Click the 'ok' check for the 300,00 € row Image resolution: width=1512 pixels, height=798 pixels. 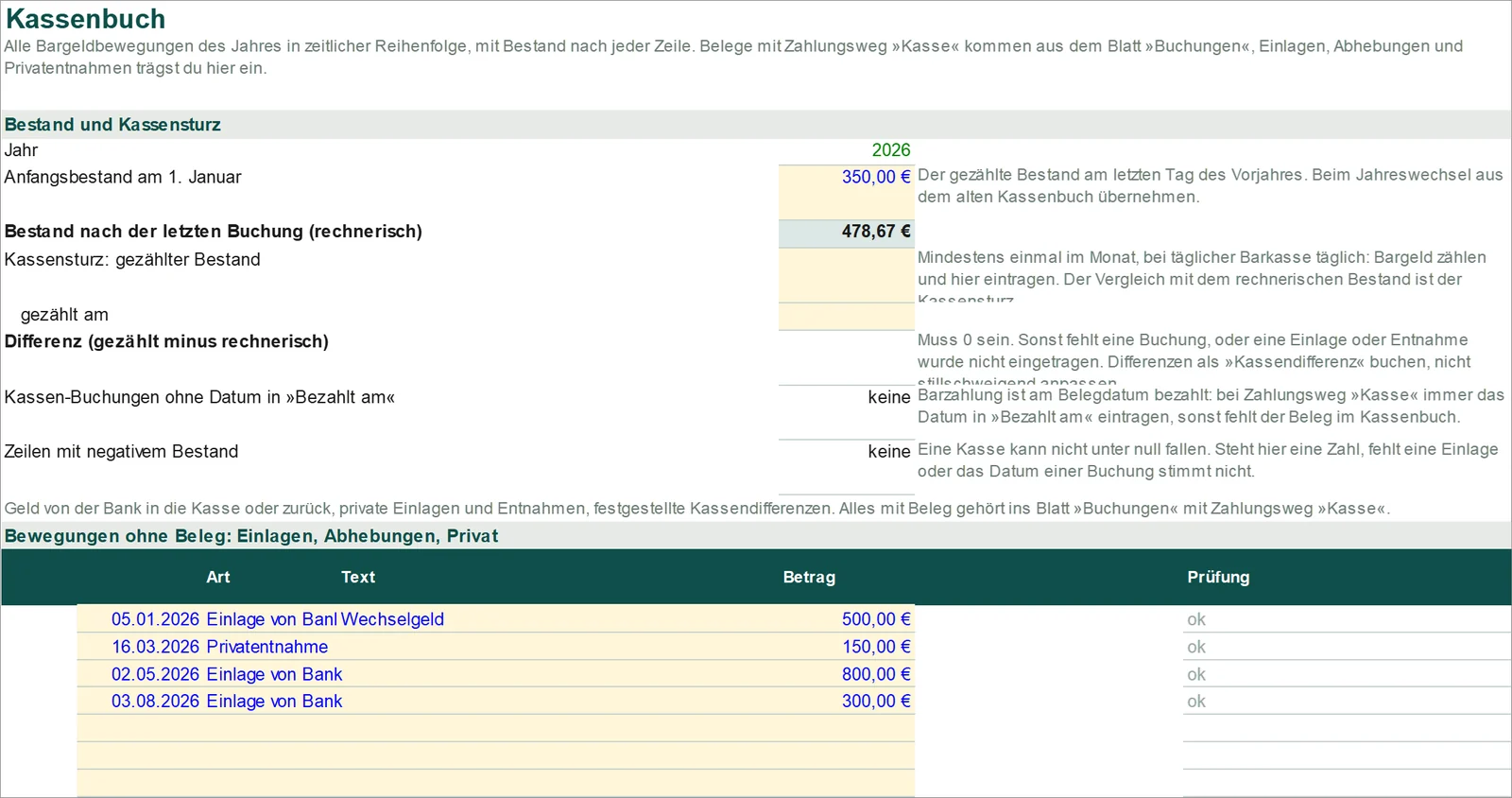click(1196, 702)
